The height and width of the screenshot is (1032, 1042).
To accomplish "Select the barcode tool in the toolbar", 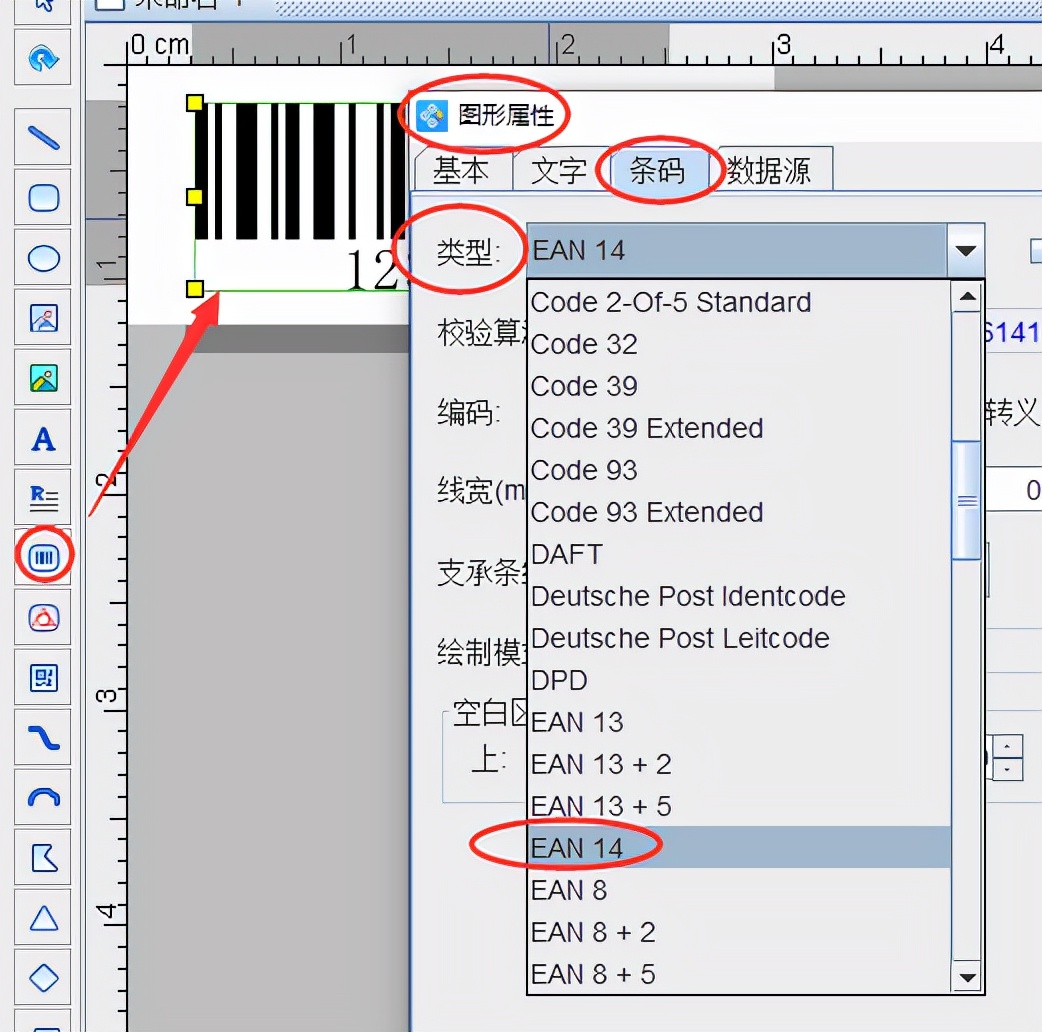I will 42,558.
